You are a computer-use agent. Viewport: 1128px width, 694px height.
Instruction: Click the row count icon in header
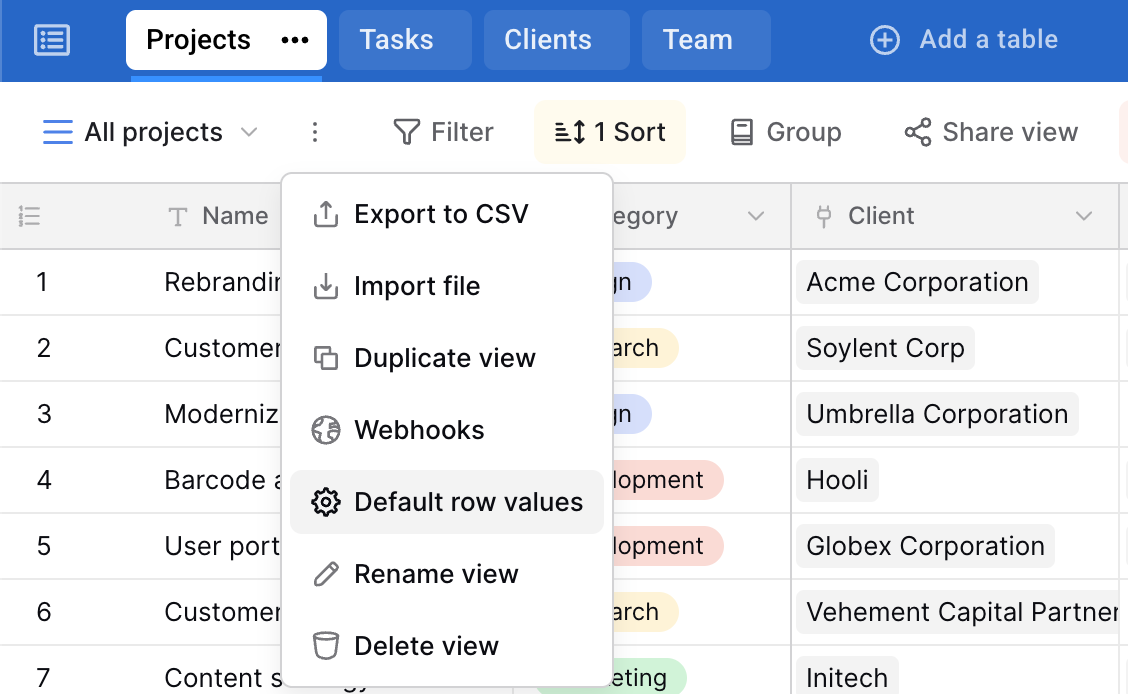[29, 216]
